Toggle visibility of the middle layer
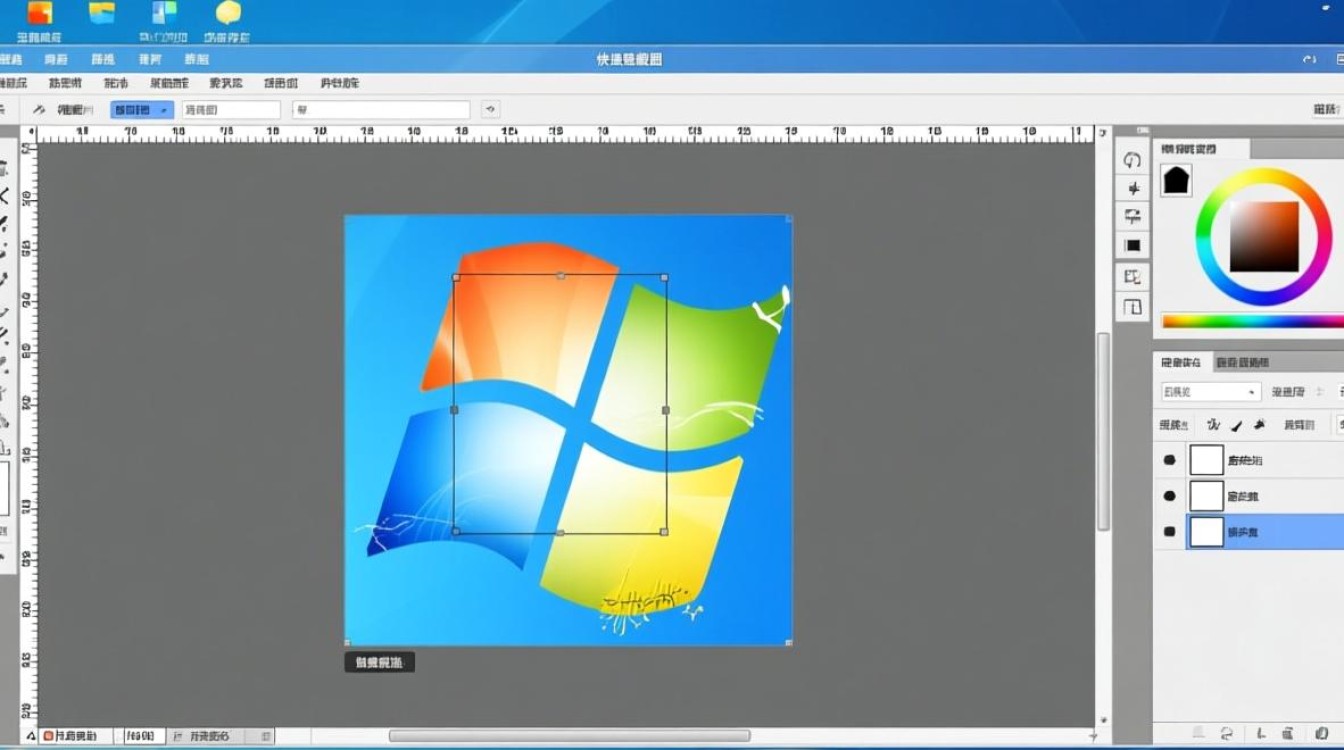The height and width of the screenshot is (750, 1344). [1169, 495]
